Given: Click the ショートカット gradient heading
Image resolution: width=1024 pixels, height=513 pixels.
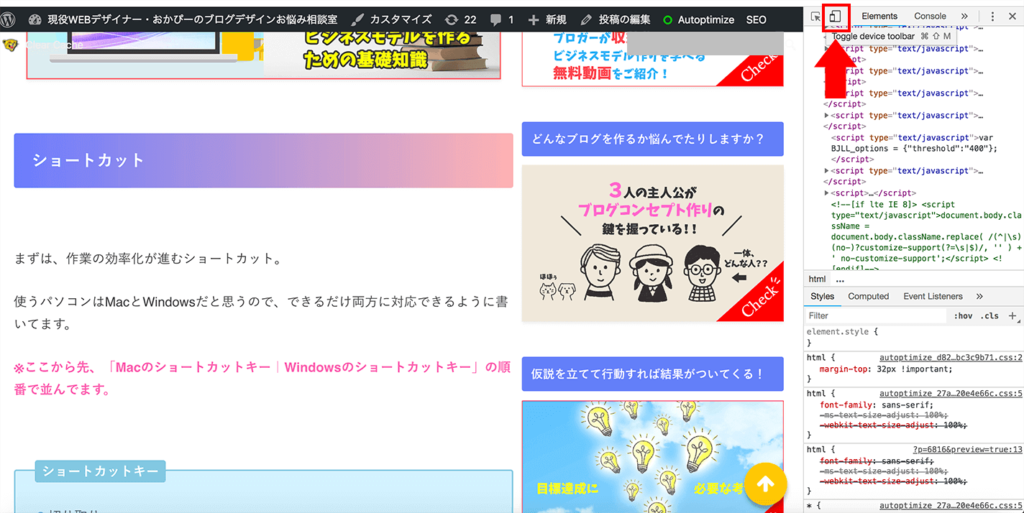Looking at the screenshot, I should [x=263, y=161].
